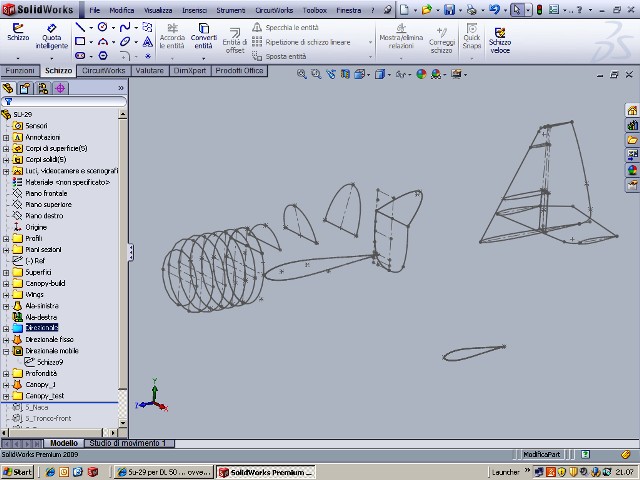Click the Correggi schizzo repair tool

coord(442,36)
